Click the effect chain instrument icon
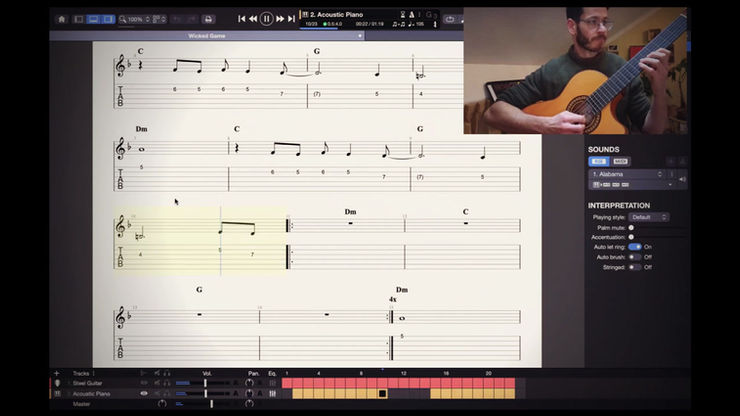The height and width of the screenshot is (416, 740). [x=596, y=185]
